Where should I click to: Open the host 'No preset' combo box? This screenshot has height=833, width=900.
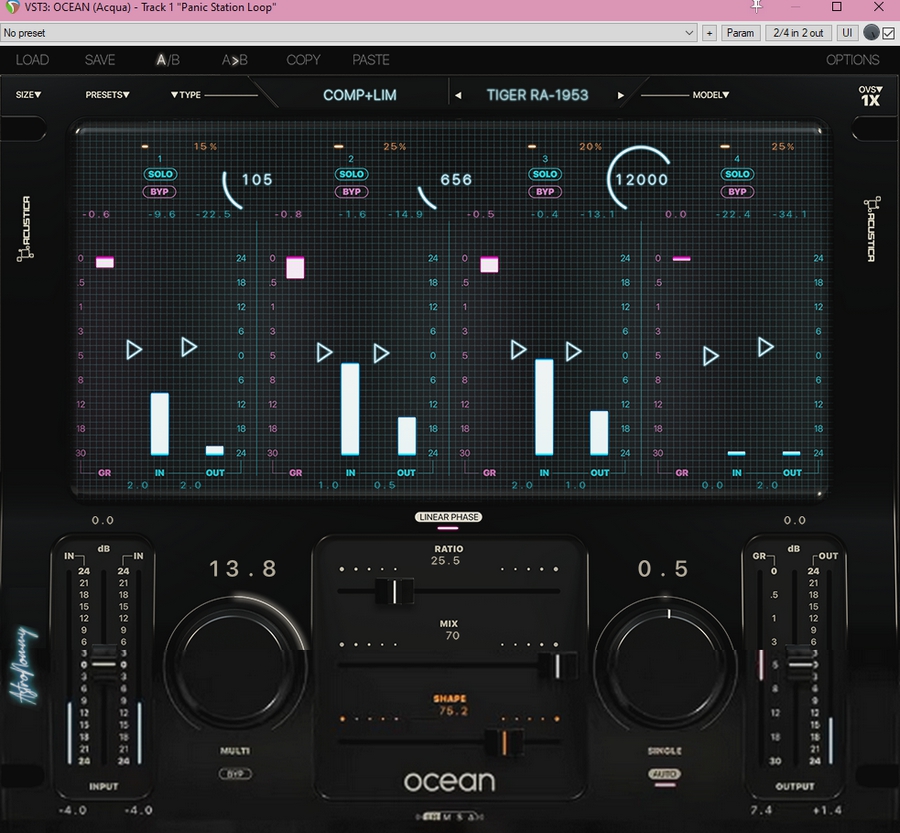[348, 33]
